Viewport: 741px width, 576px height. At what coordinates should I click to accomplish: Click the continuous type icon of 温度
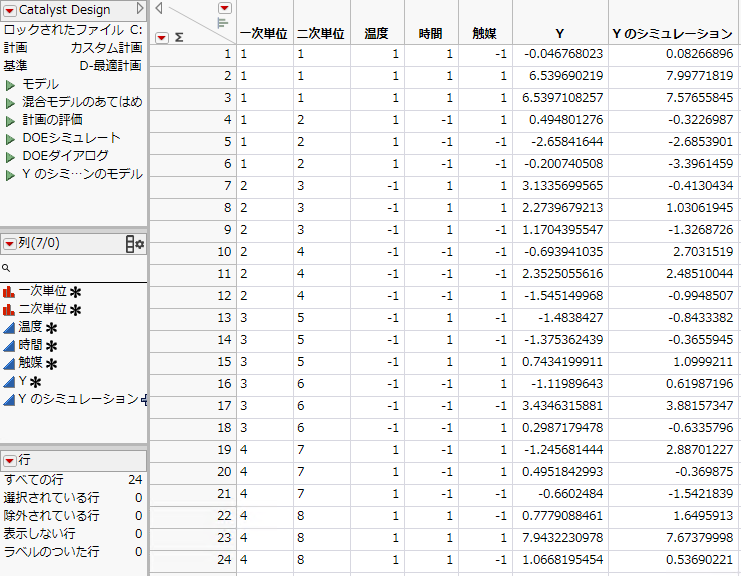(x=9, y=328)
